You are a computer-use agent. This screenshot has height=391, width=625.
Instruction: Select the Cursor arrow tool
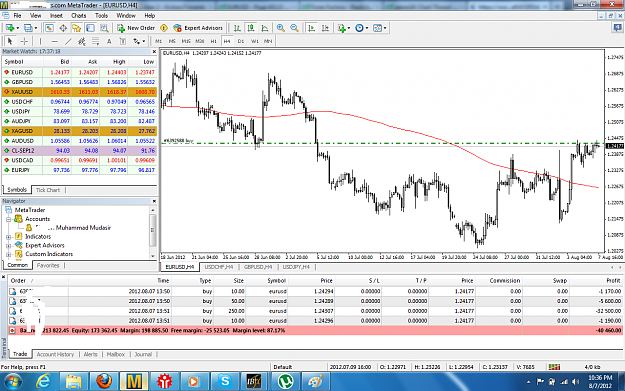pos(10,41)
